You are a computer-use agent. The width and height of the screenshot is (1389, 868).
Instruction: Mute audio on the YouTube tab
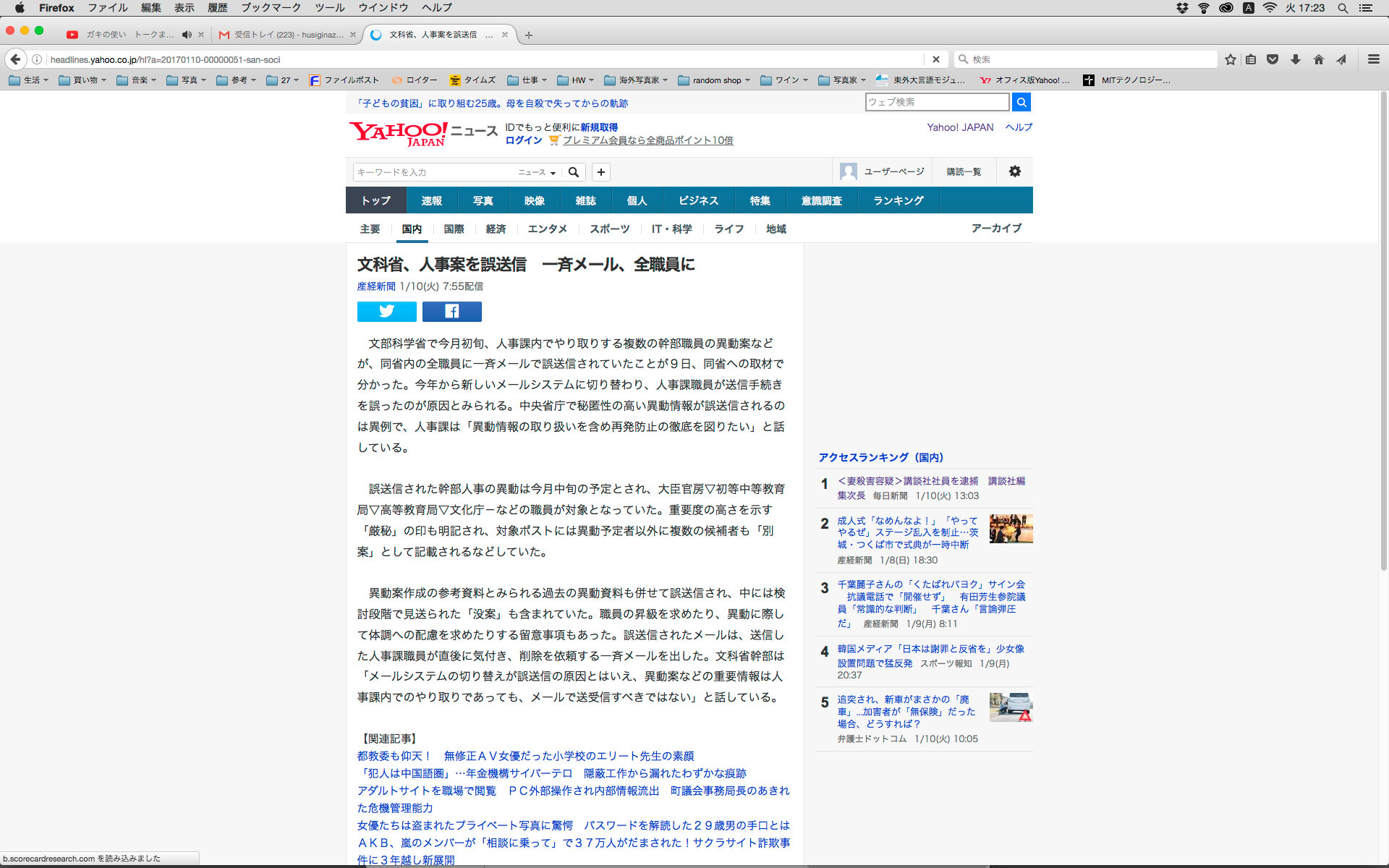[x=187, y=35]
